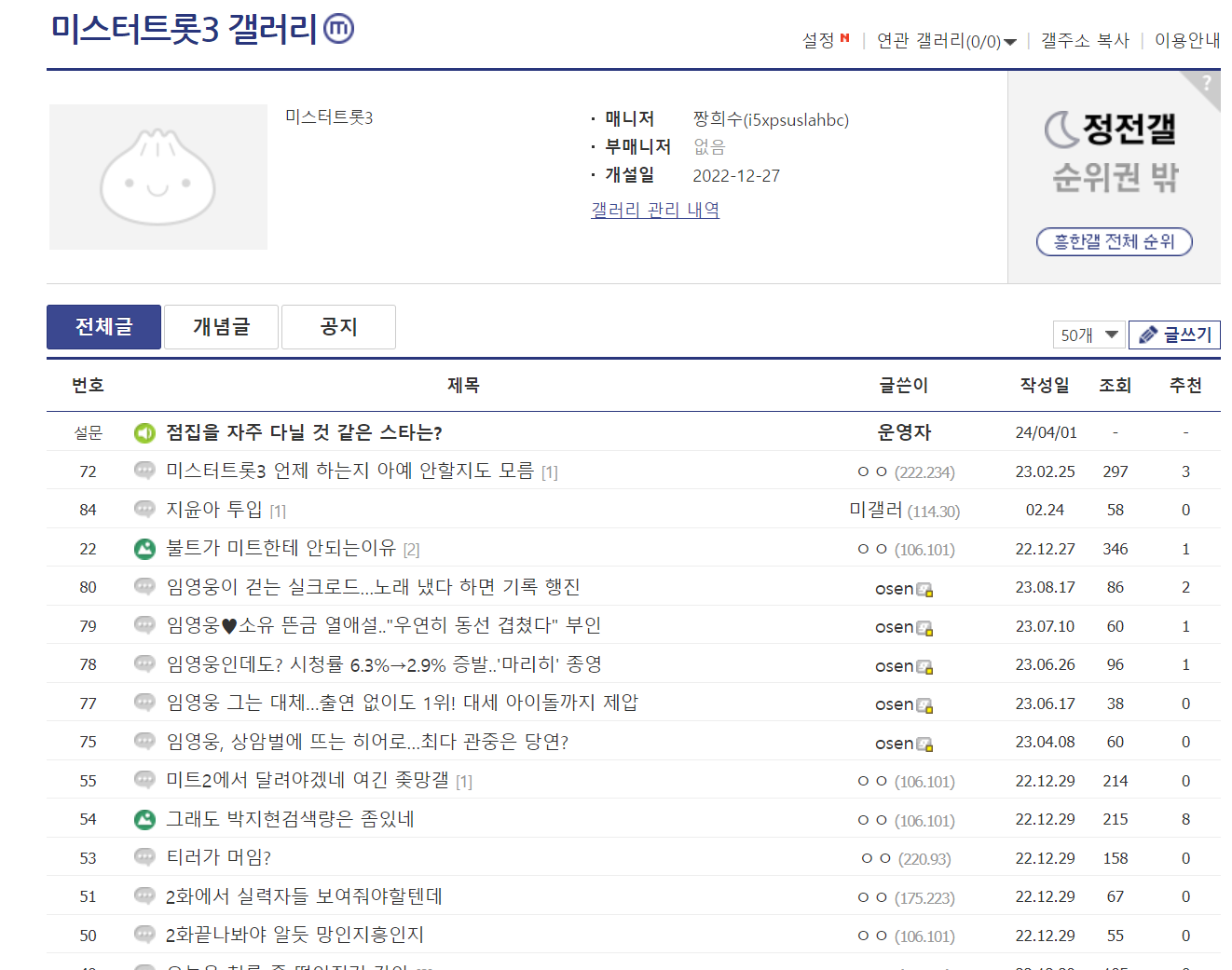Image resolution: width=1232 pixels, height=970 pixels.
Task: Click speech bubble icon for post 50
Action: [144, 935]
